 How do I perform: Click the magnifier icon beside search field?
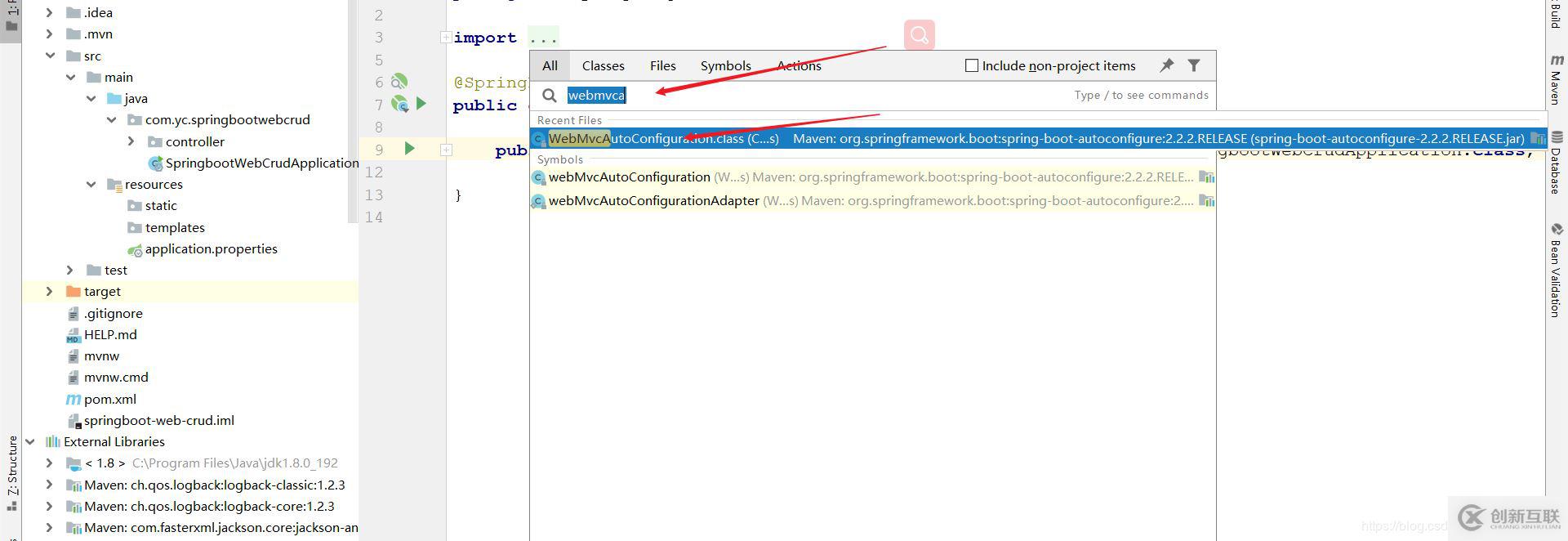click(550, 96)
